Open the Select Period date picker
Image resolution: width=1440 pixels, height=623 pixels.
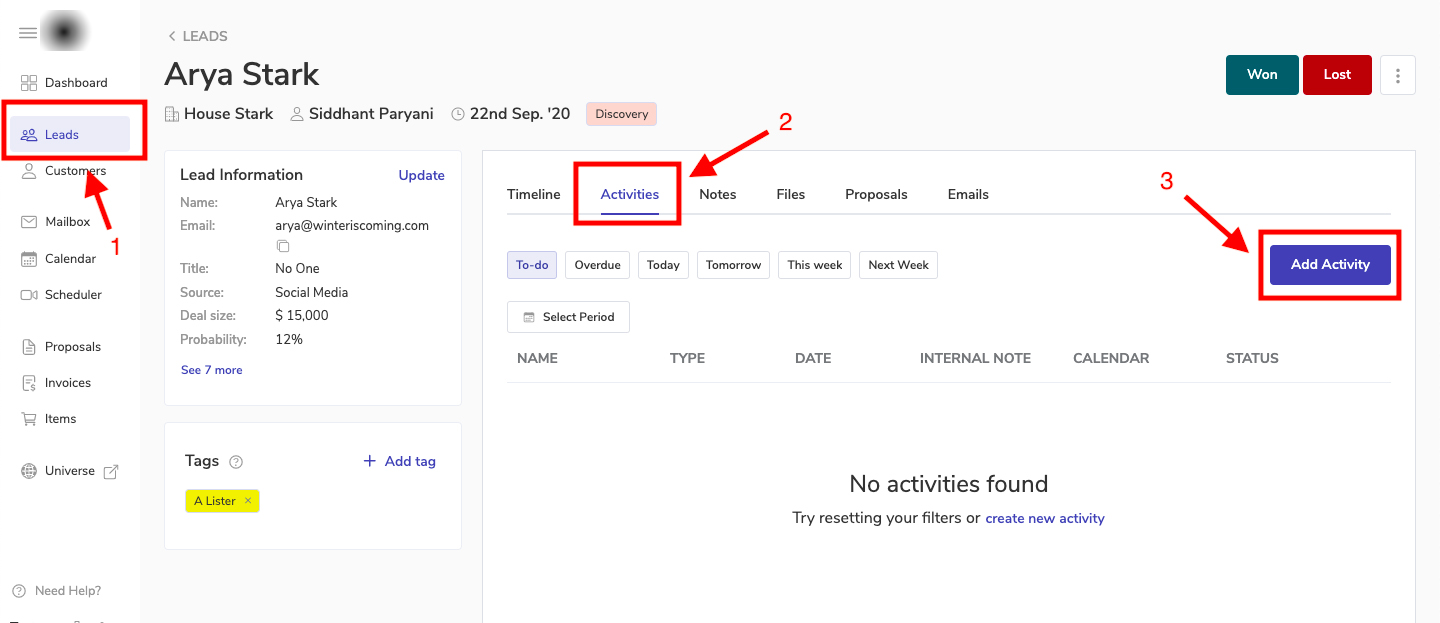(x=568, y=317)
